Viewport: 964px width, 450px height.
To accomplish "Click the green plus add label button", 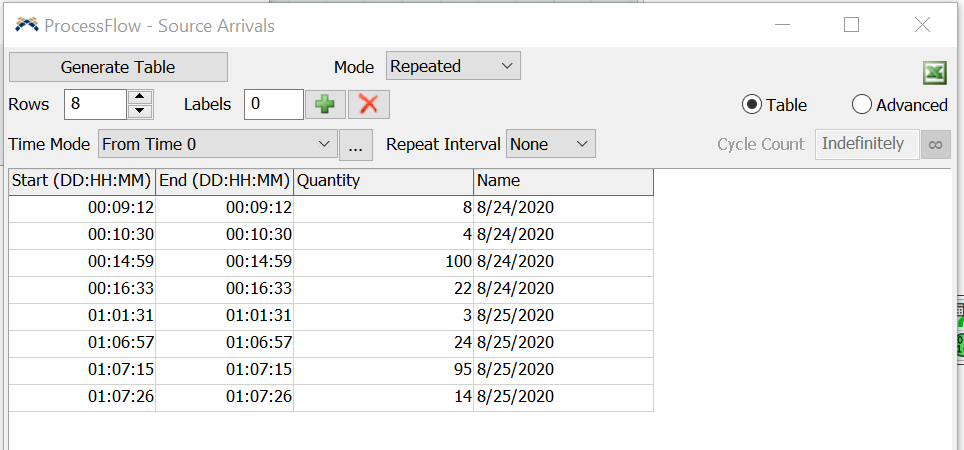I will [324, 104].
